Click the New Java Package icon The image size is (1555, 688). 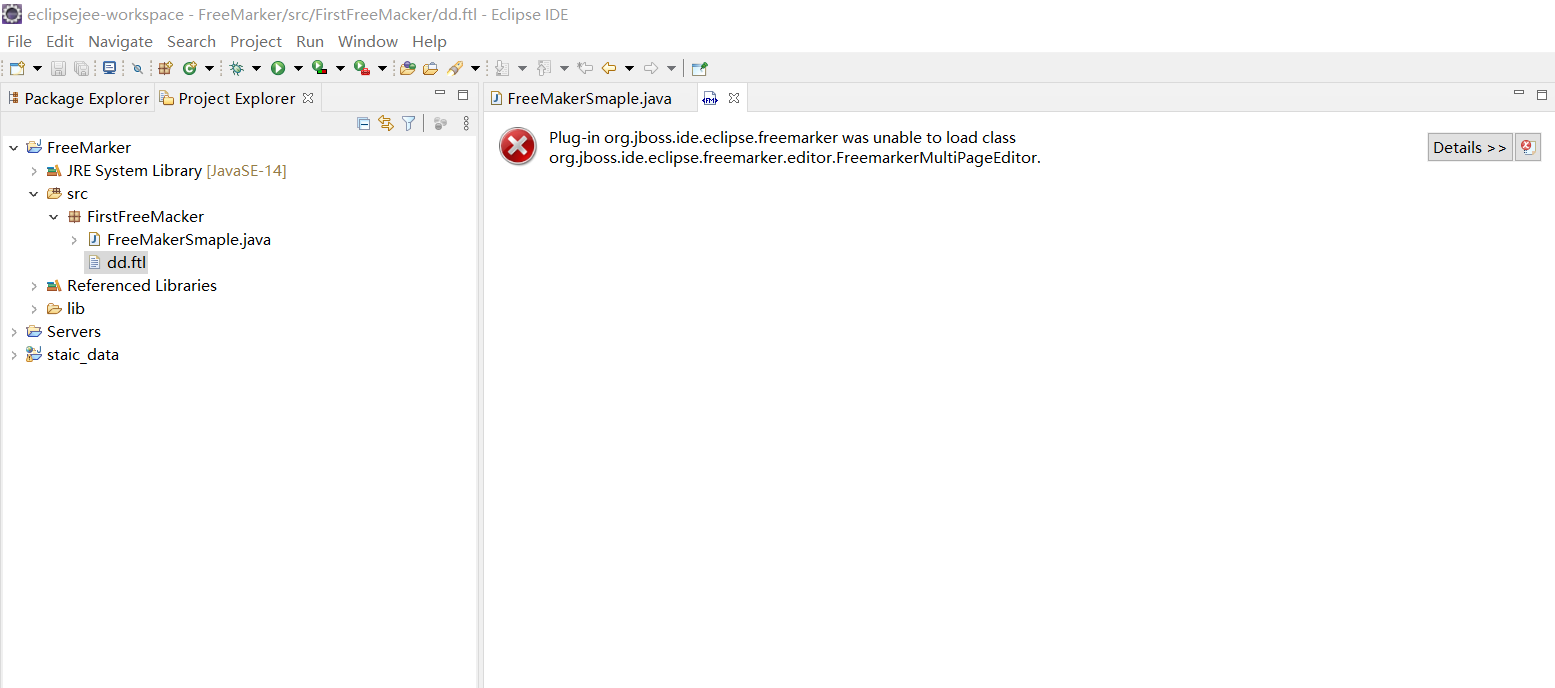(x=166, y=68)
